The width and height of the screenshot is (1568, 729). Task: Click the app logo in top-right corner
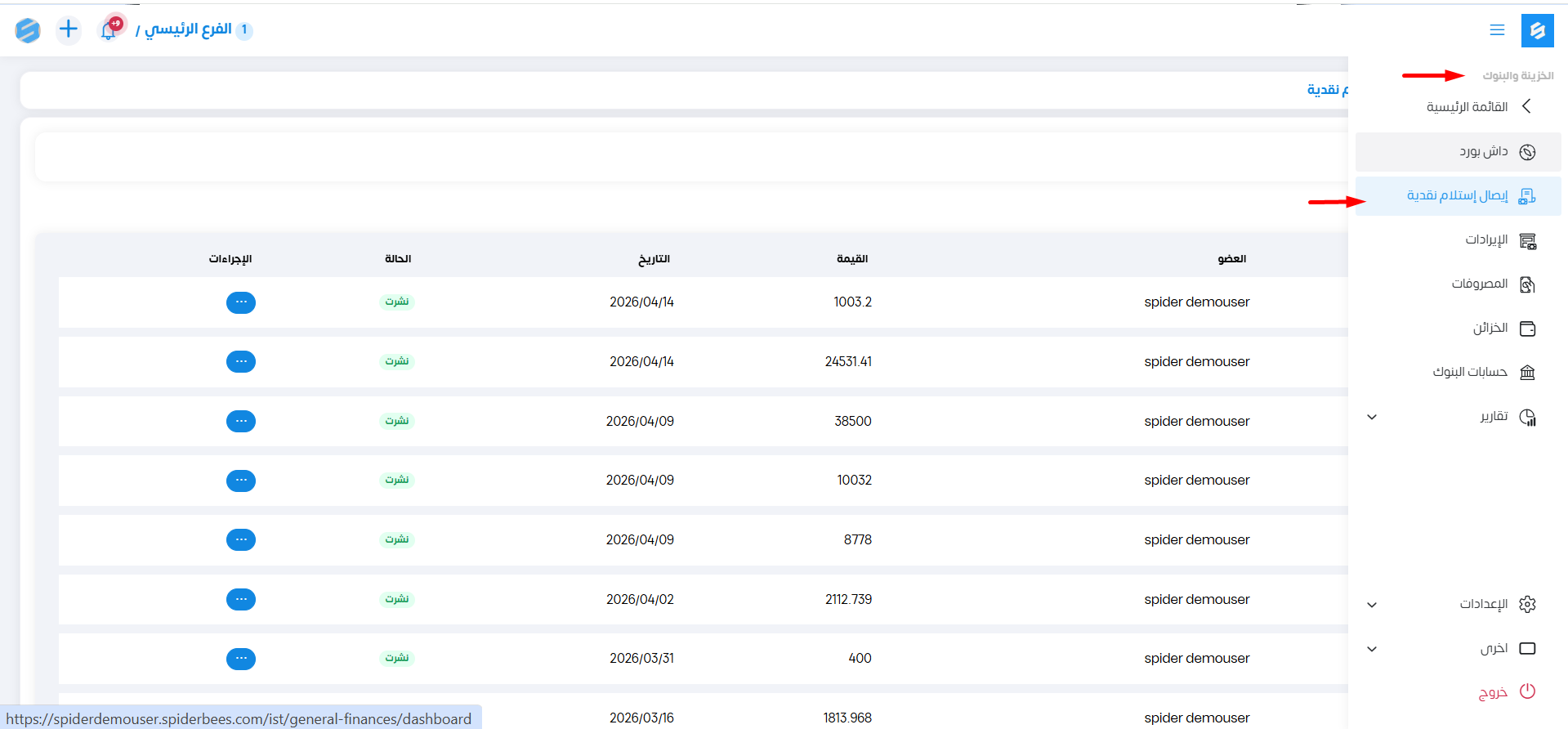1537,30
